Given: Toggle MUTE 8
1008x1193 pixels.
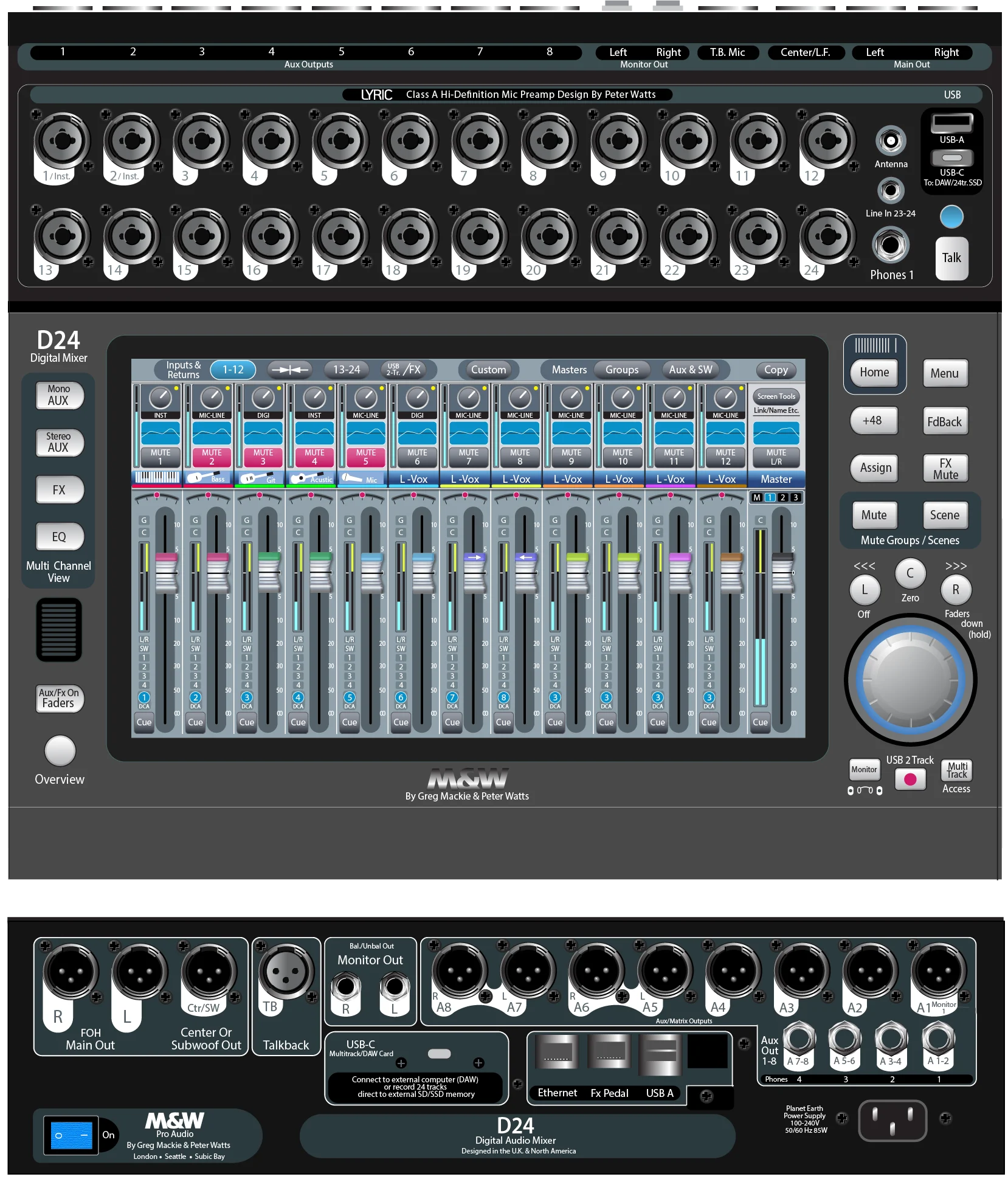Looking at the screenshot, I should coord(520,457).
